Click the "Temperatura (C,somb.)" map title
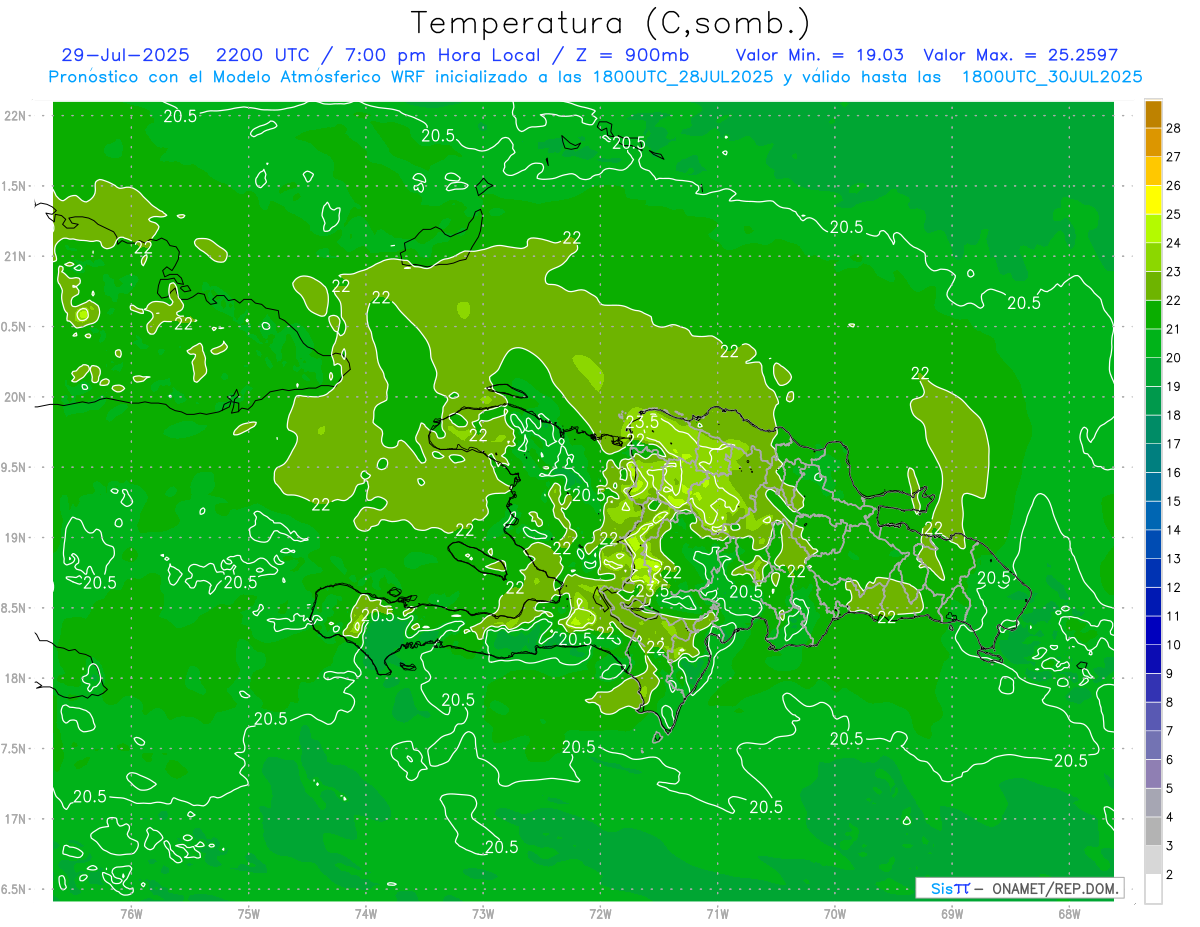The image size is (1200, 927). (x=610, y=23)
